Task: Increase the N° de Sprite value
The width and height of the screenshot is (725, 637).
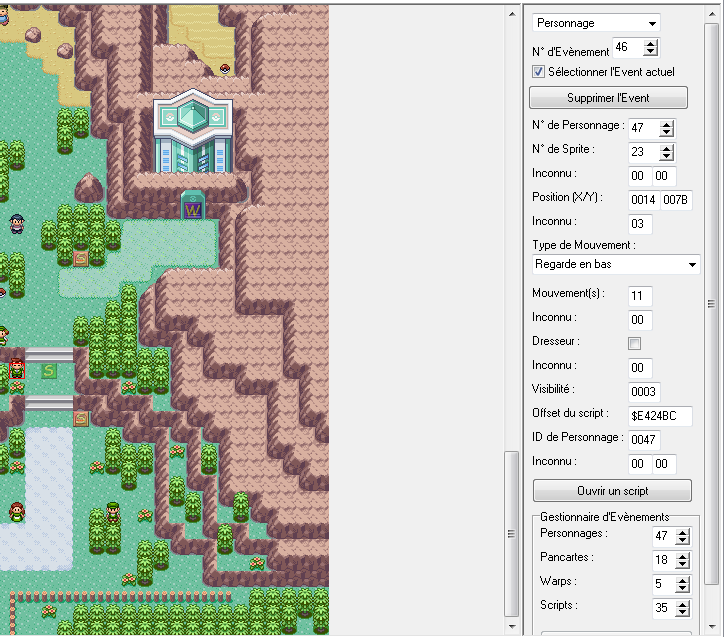Action: (666, 148)
